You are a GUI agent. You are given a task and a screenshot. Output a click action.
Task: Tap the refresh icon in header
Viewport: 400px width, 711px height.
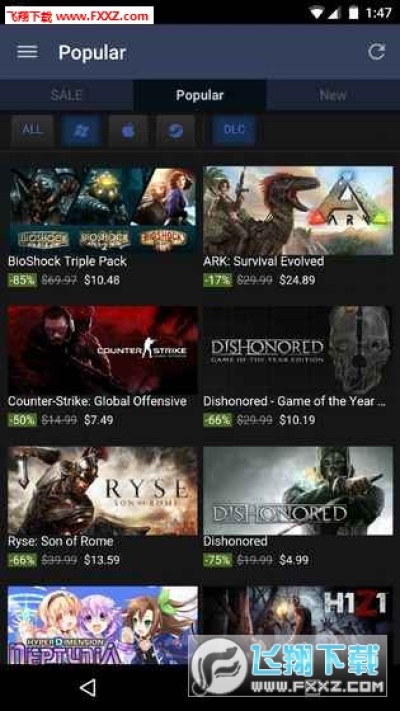[376, 52]
